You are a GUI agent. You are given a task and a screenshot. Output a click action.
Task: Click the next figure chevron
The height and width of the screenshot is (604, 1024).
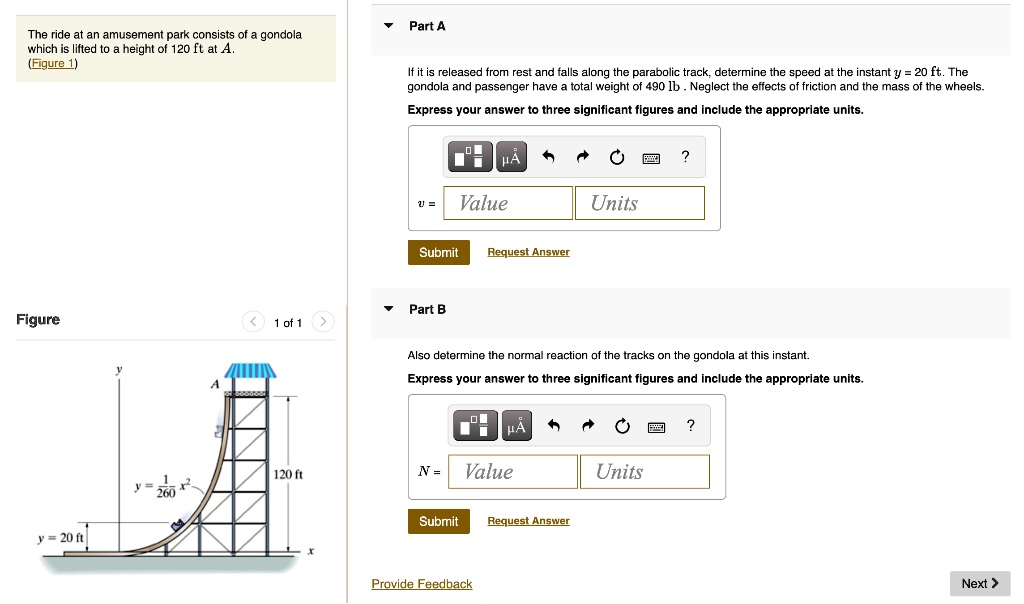pyautogui.click(x=322, y=322)
